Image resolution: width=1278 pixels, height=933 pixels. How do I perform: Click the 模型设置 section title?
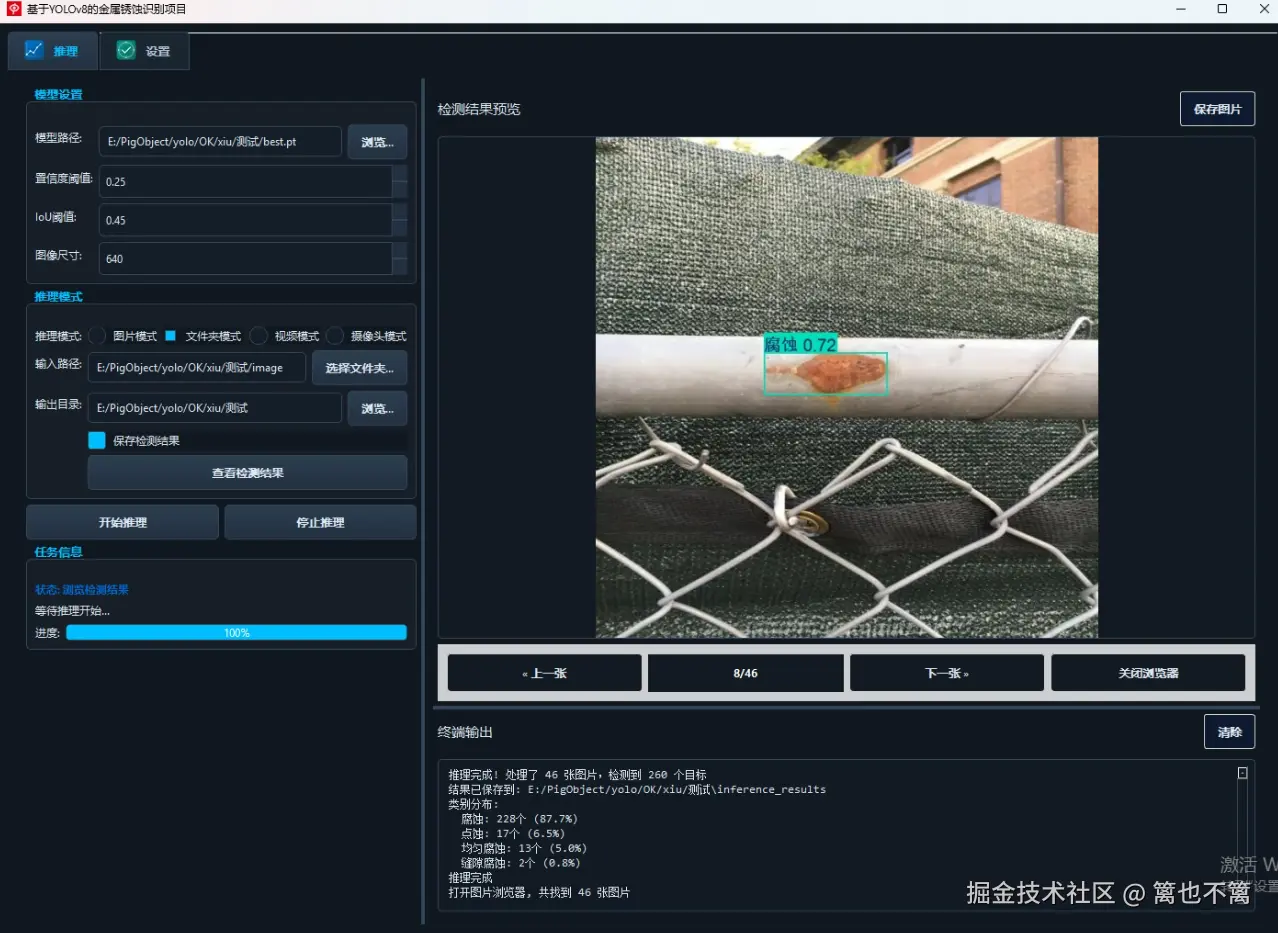click(58, 95)
